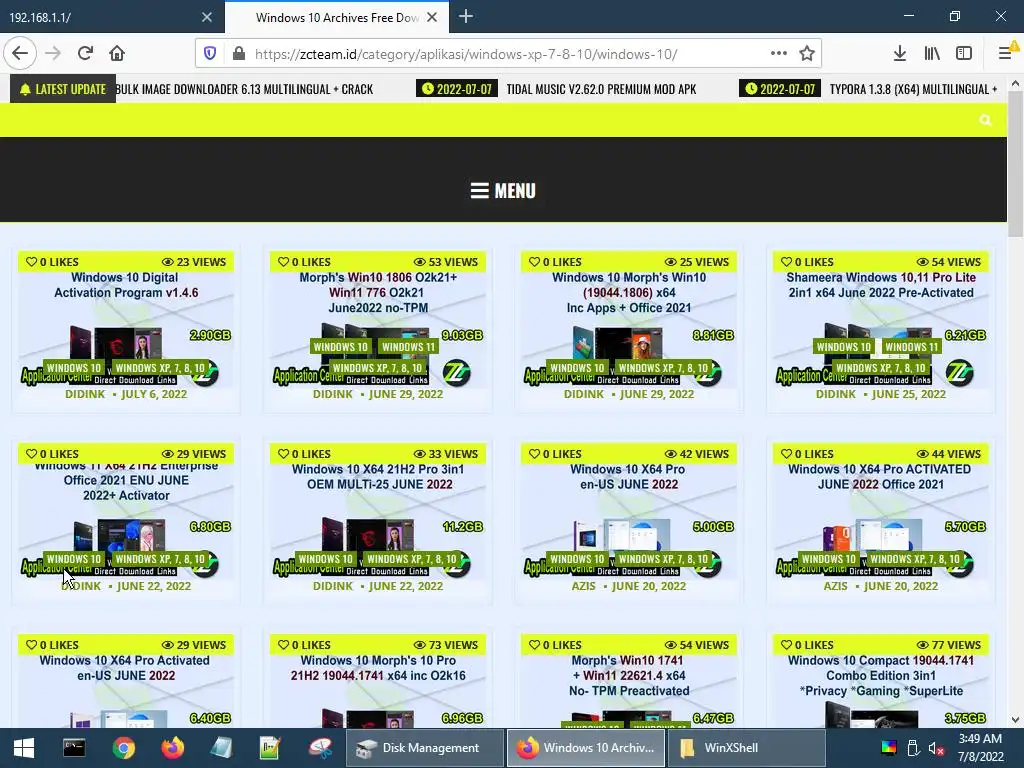Open the Firefox home page
The image size is (1024, 768).
pyautogui.click(x=117, y=54)
